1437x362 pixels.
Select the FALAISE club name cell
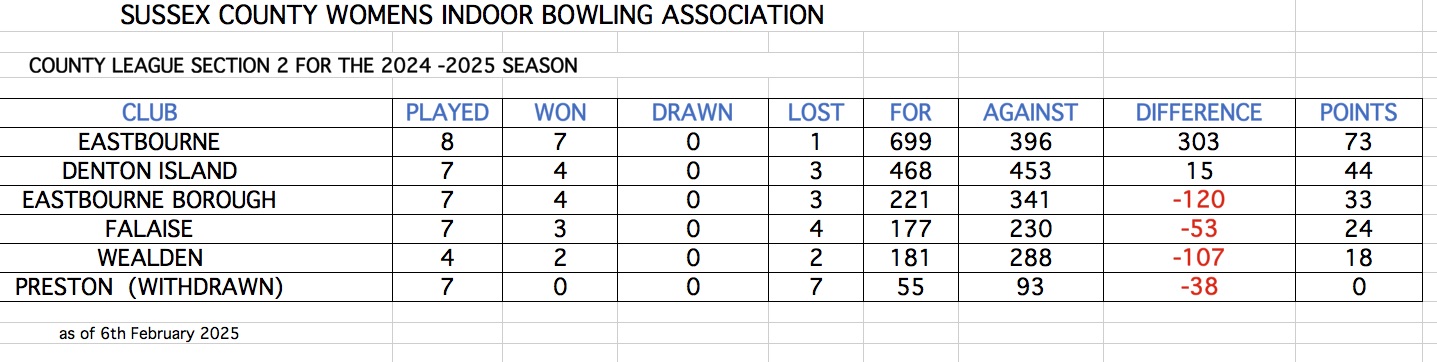(149, 229)
